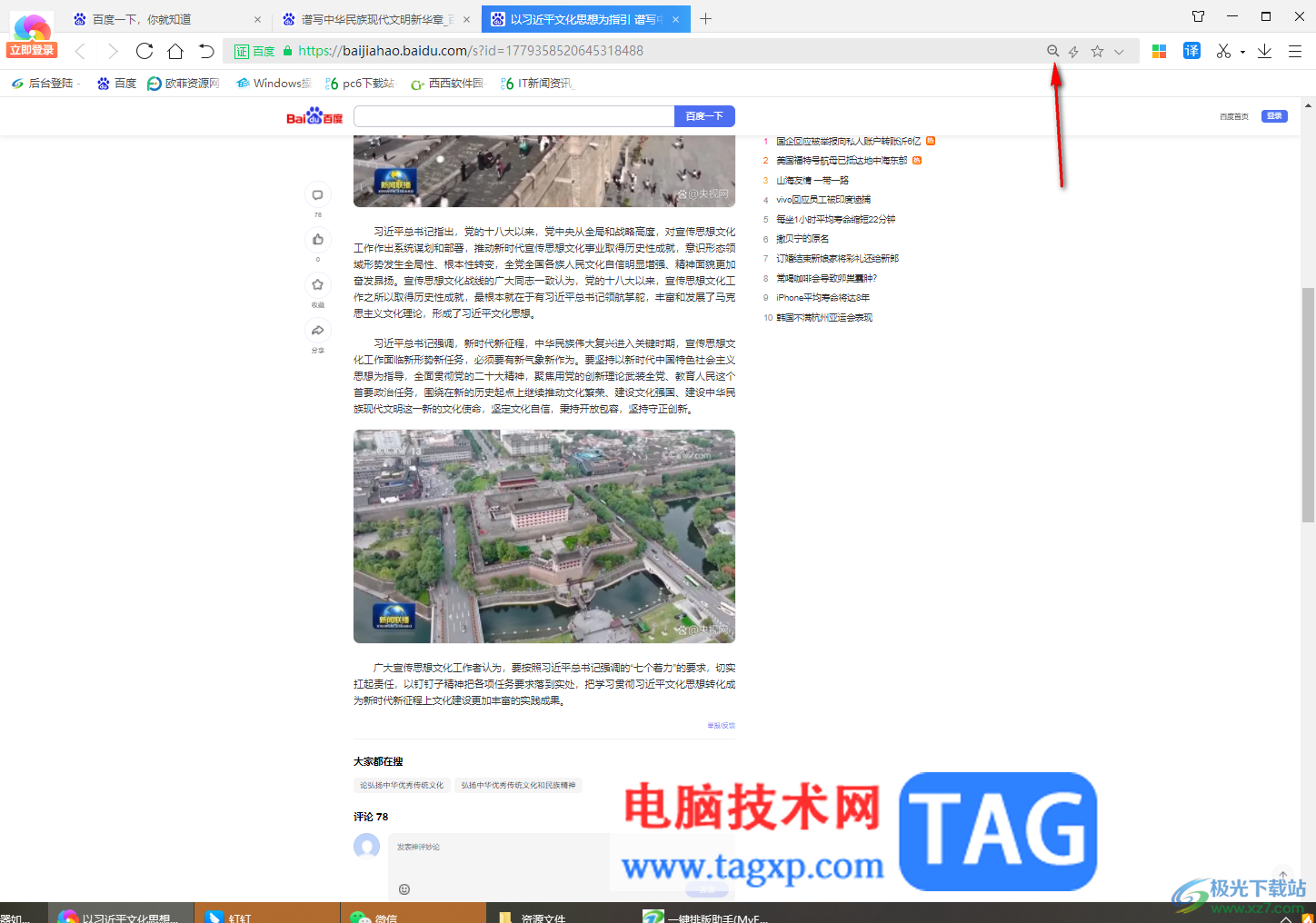This screenshot has width=1316, height=923.
Task: Click the share arrow icon beside the article
Action: click(317, 329)
